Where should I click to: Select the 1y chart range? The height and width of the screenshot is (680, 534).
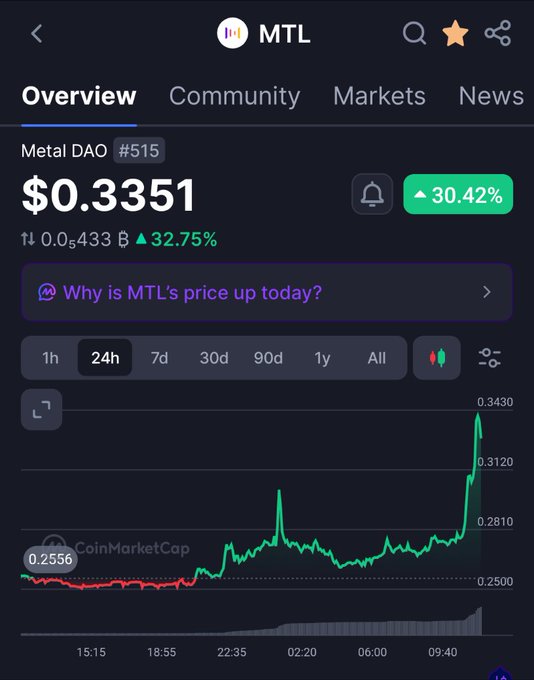pos(322,358)
